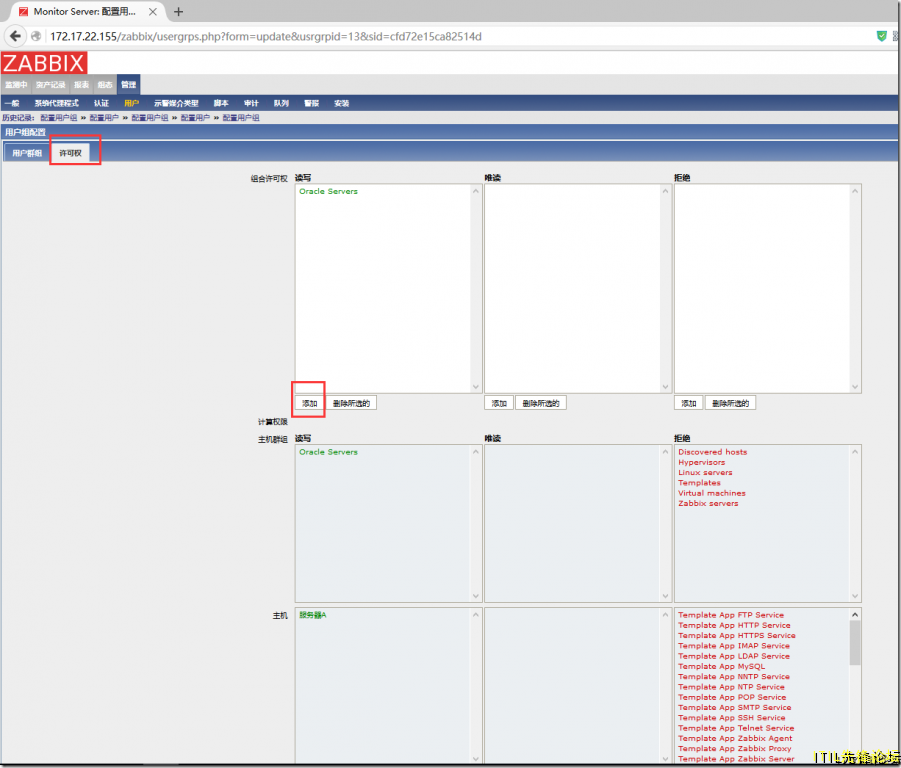
Task: Select Hypervisors in the 拒绝 list
Action: click(x=702, y=462)
